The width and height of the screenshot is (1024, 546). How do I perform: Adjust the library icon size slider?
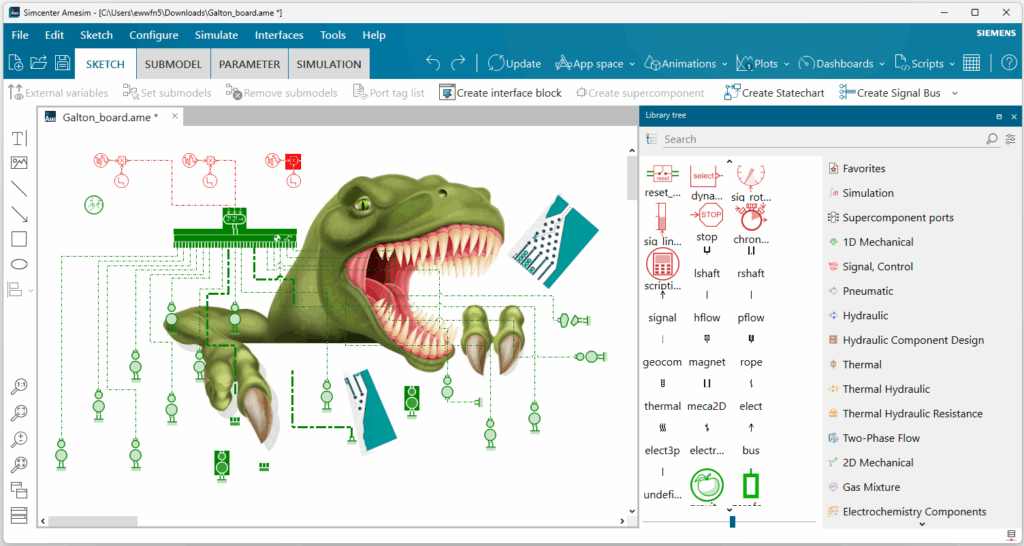732,521
